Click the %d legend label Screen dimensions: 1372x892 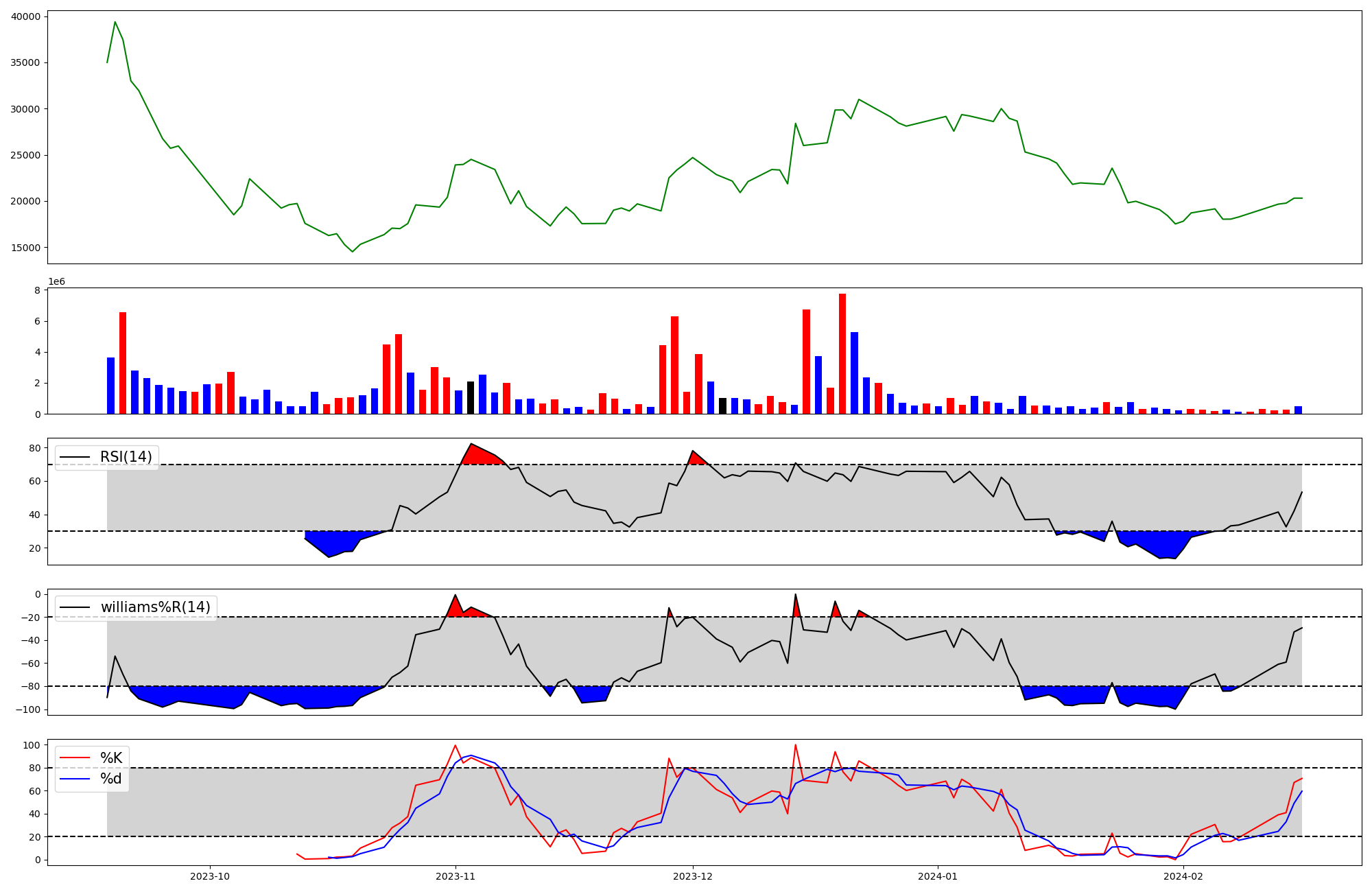(x=111, y=779)
